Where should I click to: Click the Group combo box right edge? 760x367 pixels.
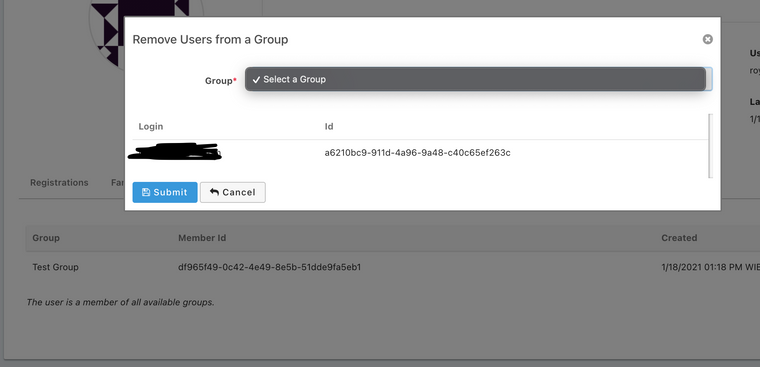click(709, 79)
